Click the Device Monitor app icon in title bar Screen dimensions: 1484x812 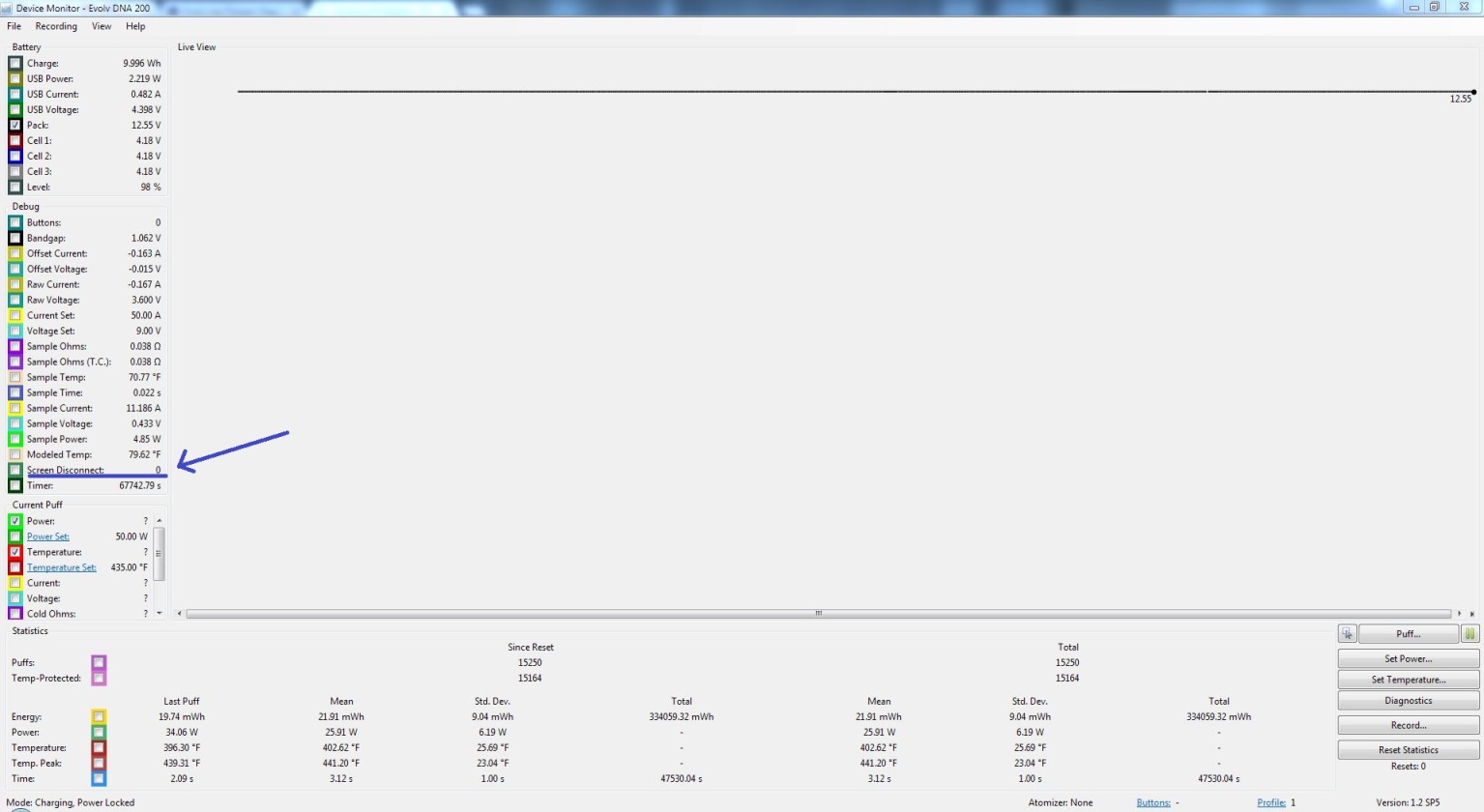coord(8,8)
